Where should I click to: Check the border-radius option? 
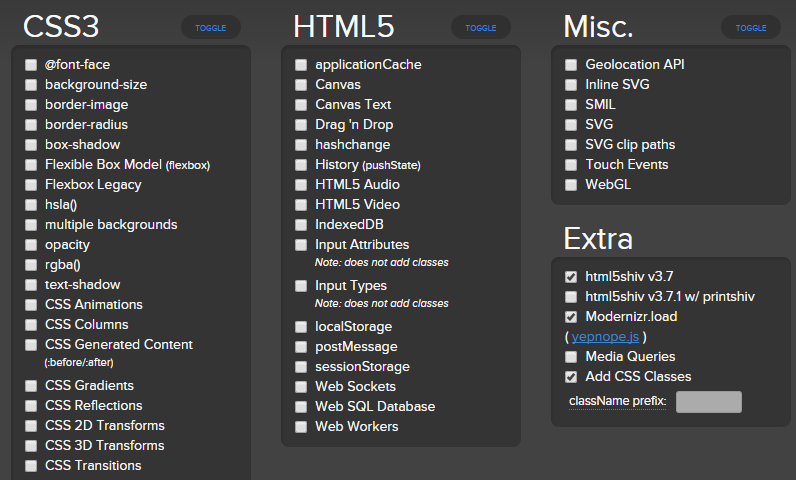pos(32,125)
